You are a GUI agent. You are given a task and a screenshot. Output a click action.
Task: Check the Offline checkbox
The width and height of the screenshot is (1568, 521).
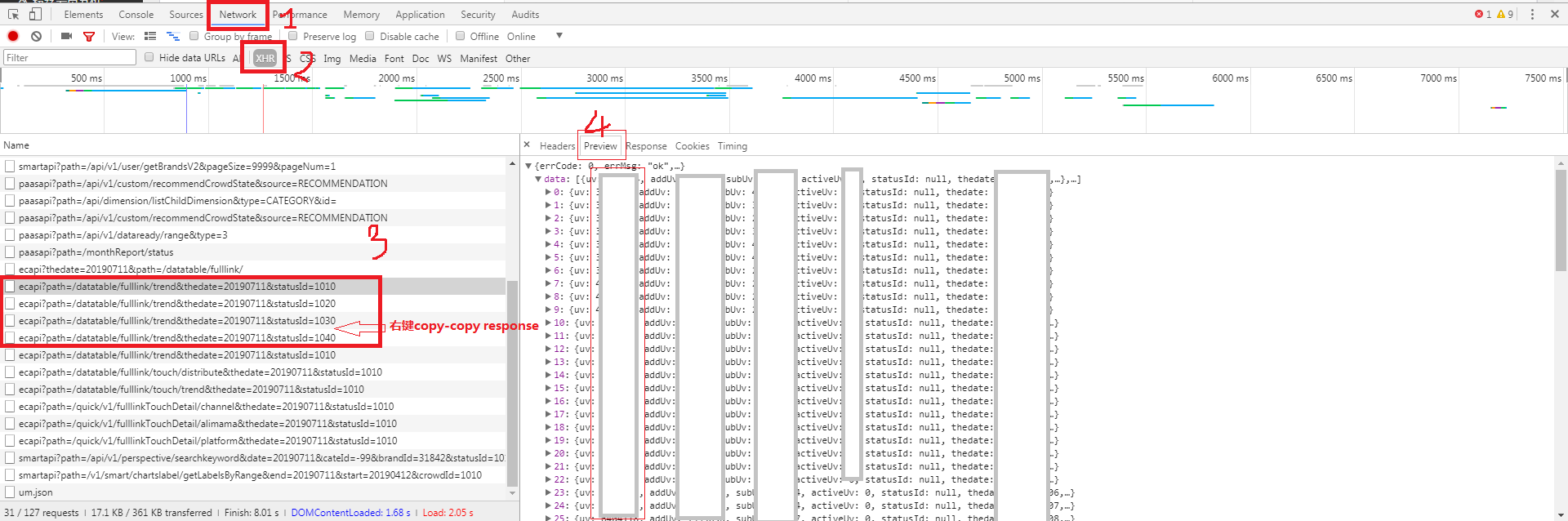461,36
